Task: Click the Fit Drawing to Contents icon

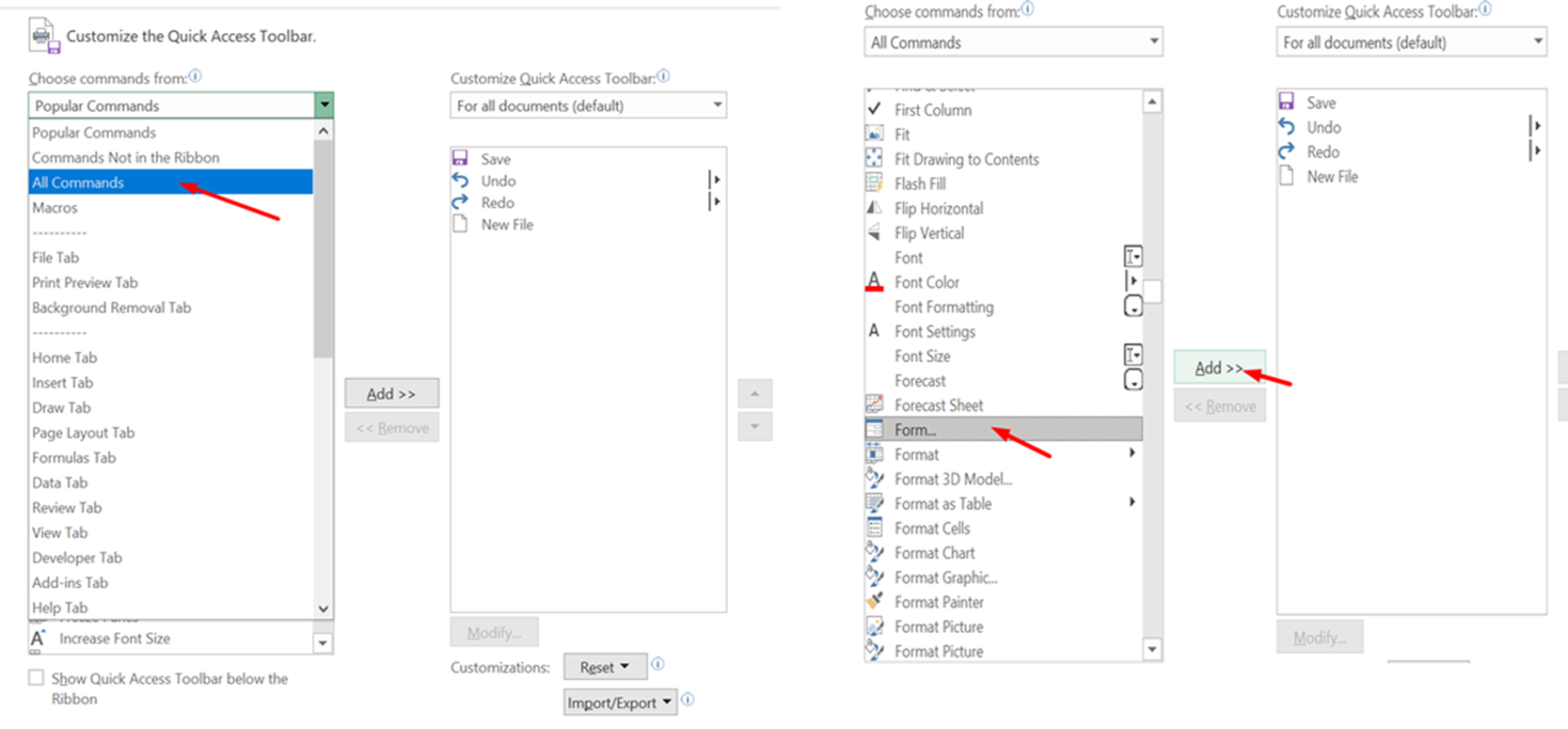Action: pyautogui.click(x=875, y=160)
